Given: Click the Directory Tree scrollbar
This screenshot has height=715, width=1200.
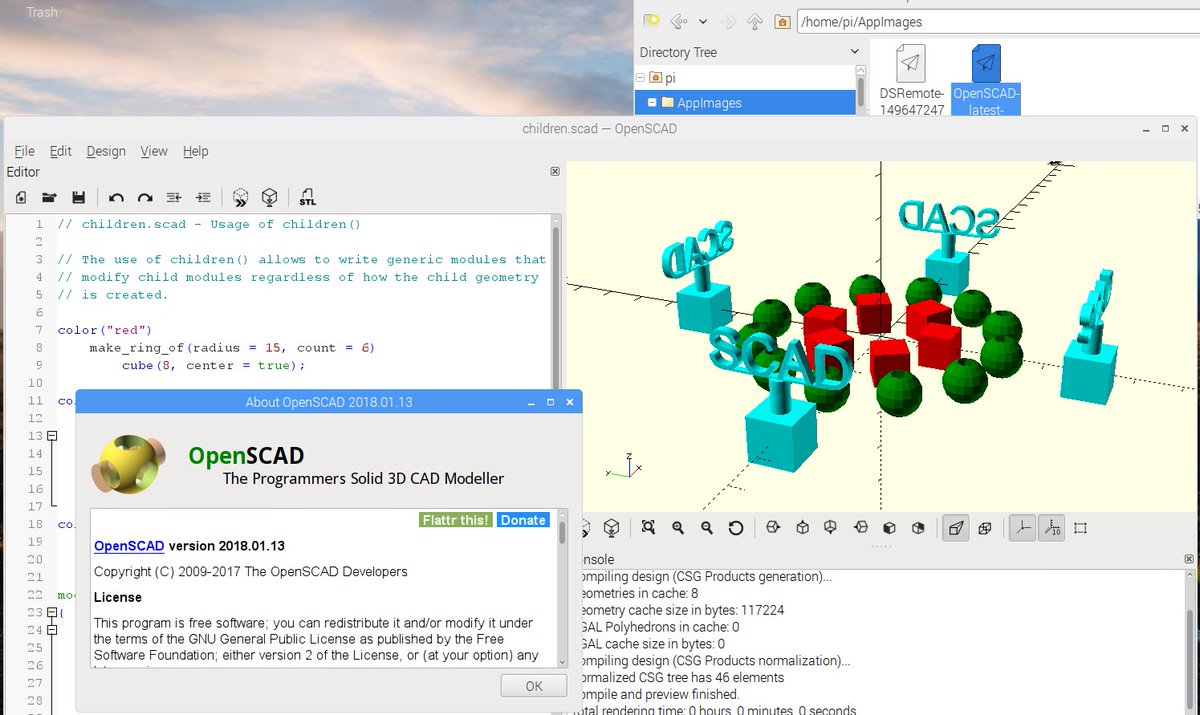Looking at the screenshot, I should [859, 90].
